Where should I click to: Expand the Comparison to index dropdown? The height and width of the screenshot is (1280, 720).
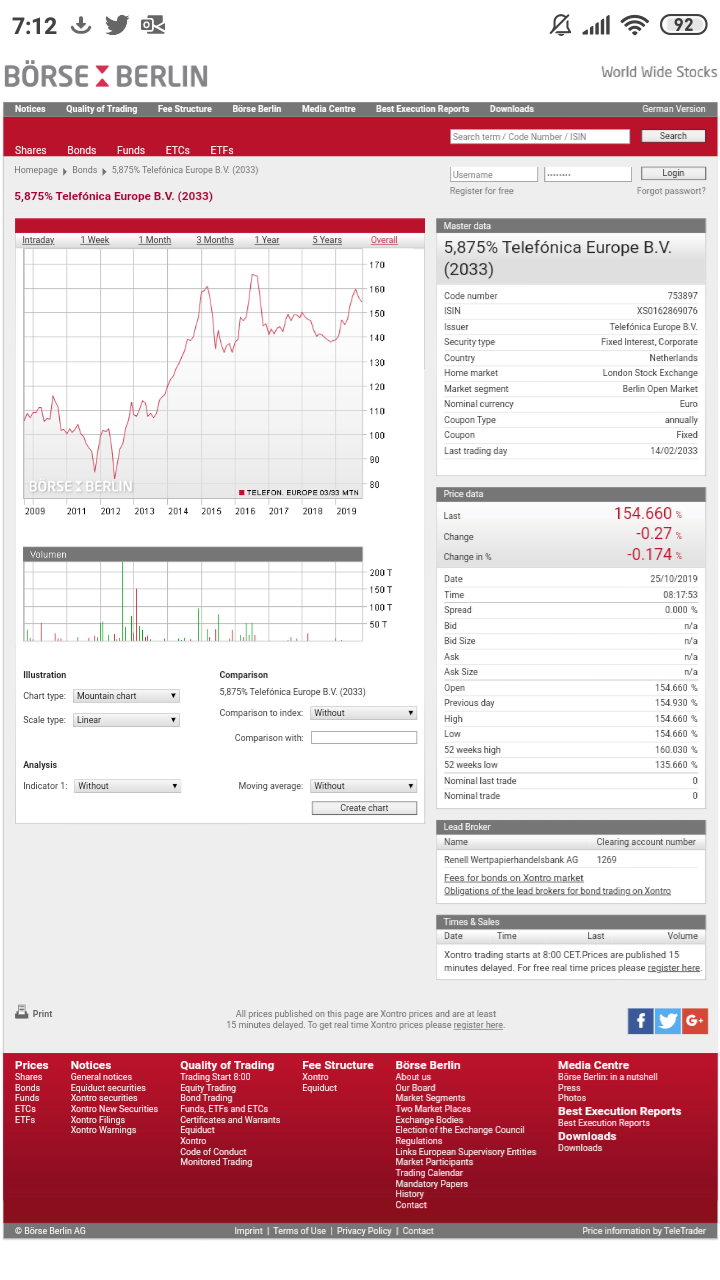tap(363, 713)
